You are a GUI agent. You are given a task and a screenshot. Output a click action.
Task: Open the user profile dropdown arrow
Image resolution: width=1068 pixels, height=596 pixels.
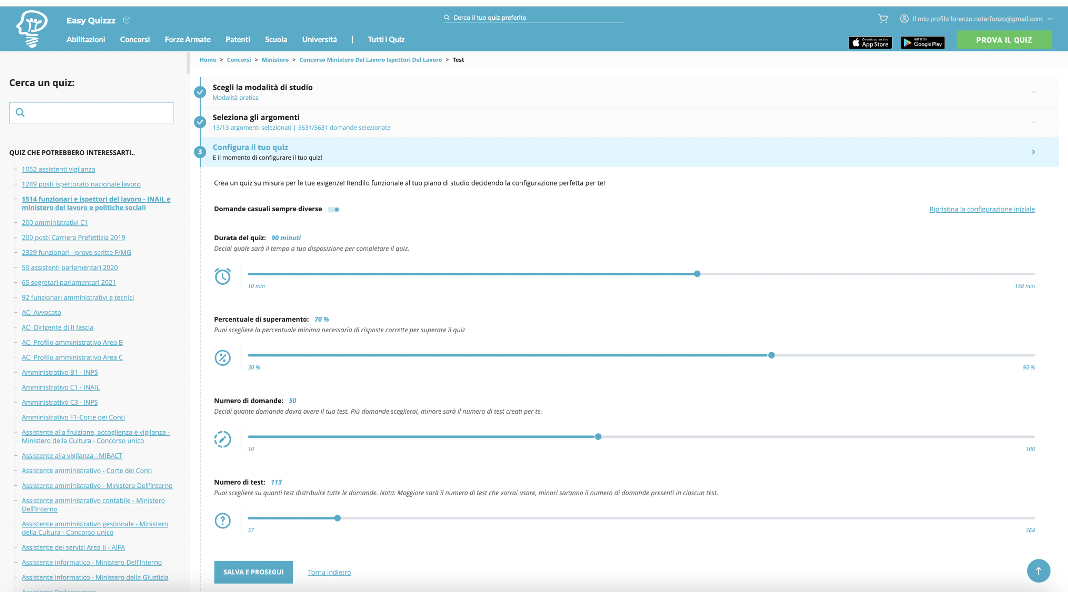[x=1050, y=18]
